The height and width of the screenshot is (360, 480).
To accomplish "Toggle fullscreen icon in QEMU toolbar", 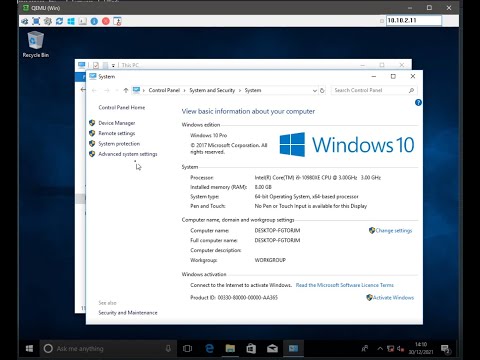I will pyautogui.click(x=36, y=21).
